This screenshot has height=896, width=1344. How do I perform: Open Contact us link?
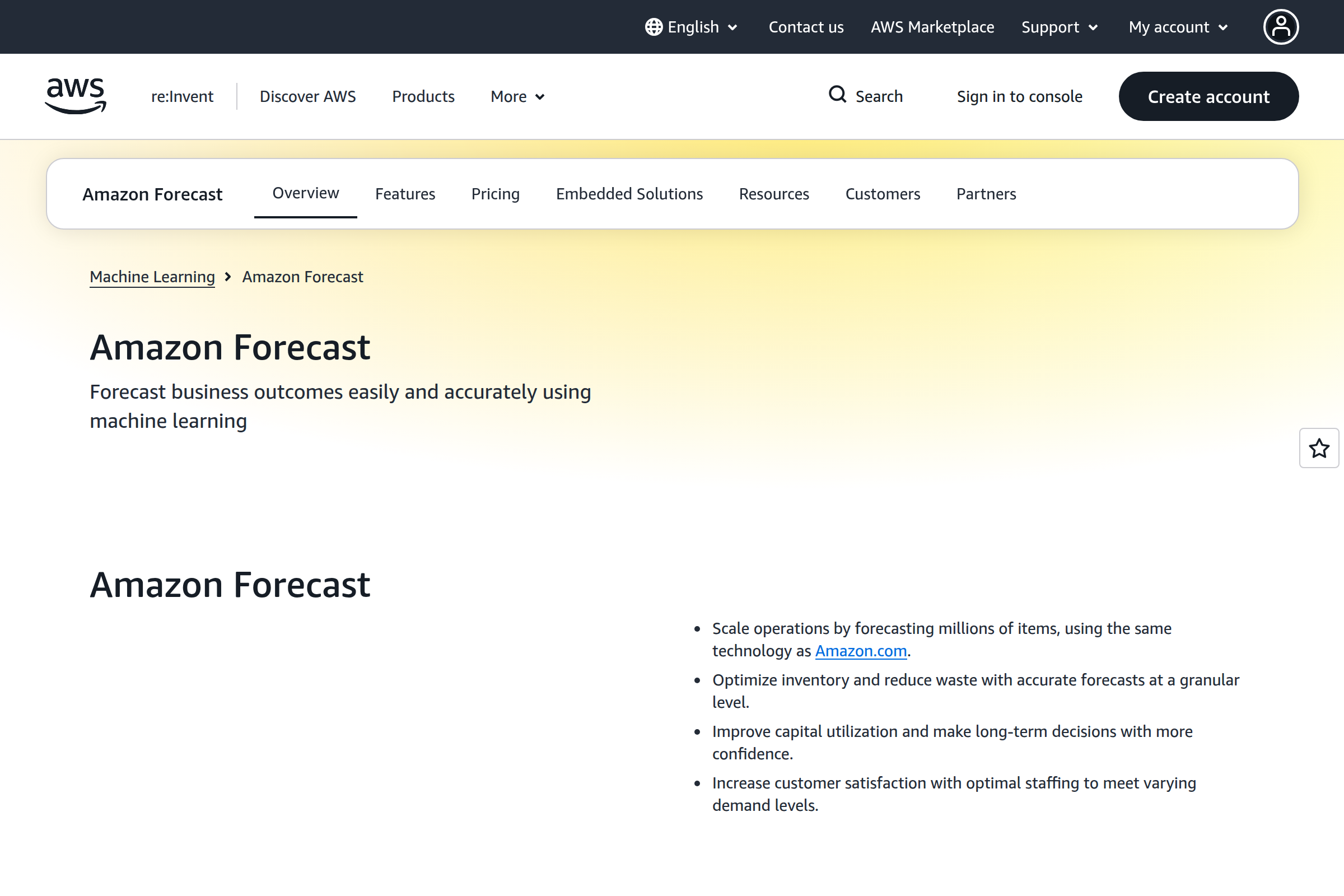coord(806,27)
